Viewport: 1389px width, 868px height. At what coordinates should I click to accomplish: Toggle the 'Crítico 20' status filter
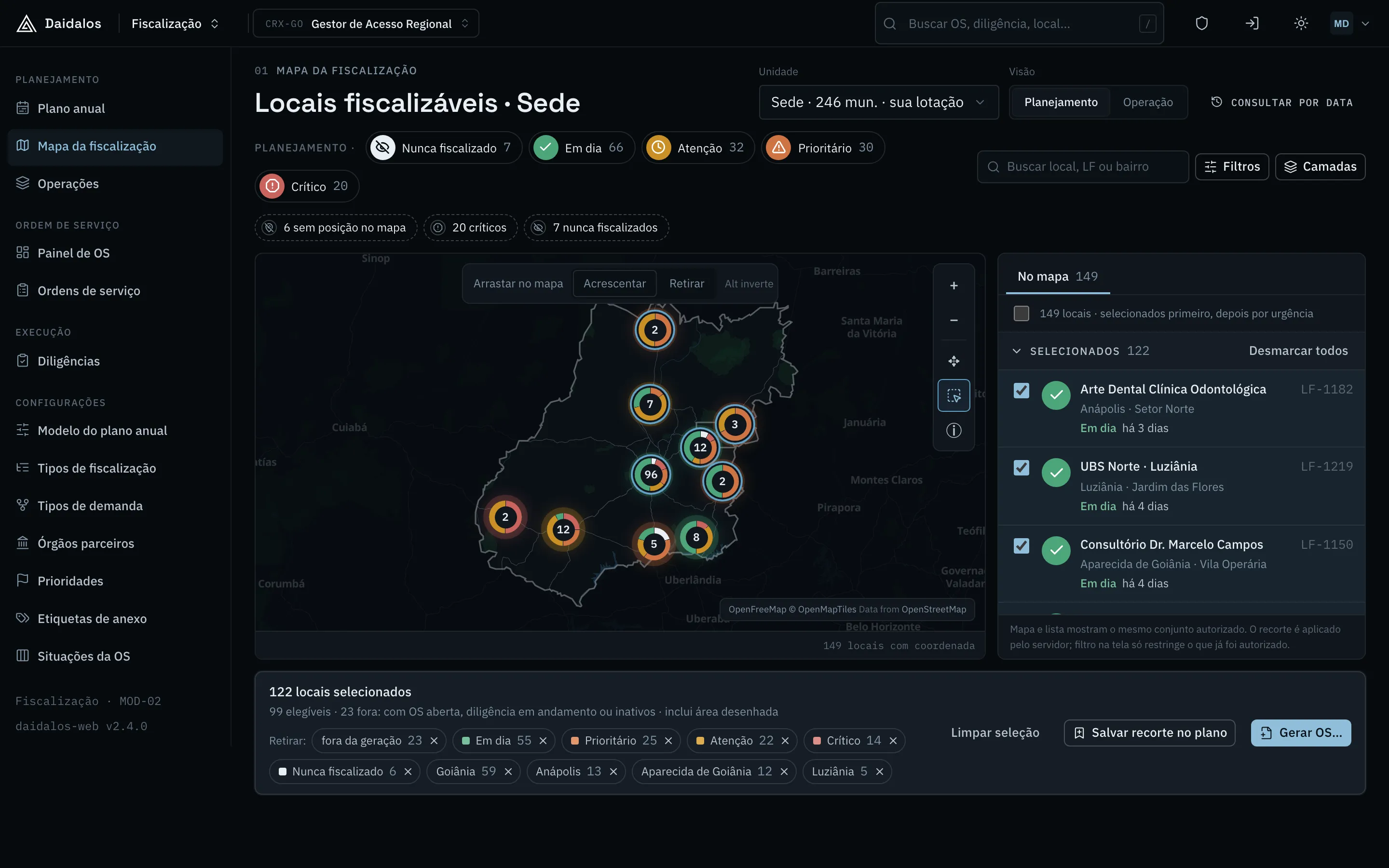307,186
